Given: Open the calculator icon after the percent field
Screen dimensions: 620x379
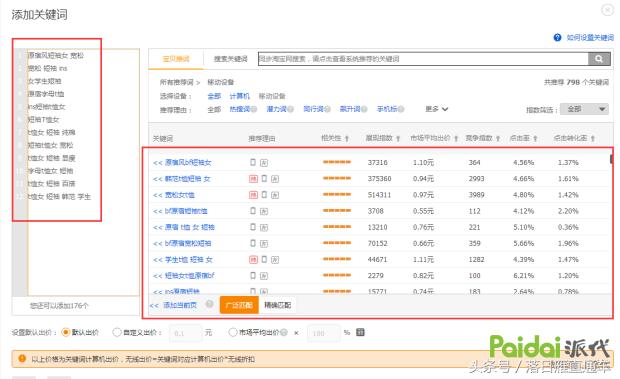Looking at the screenshot, I should [360, 332].
